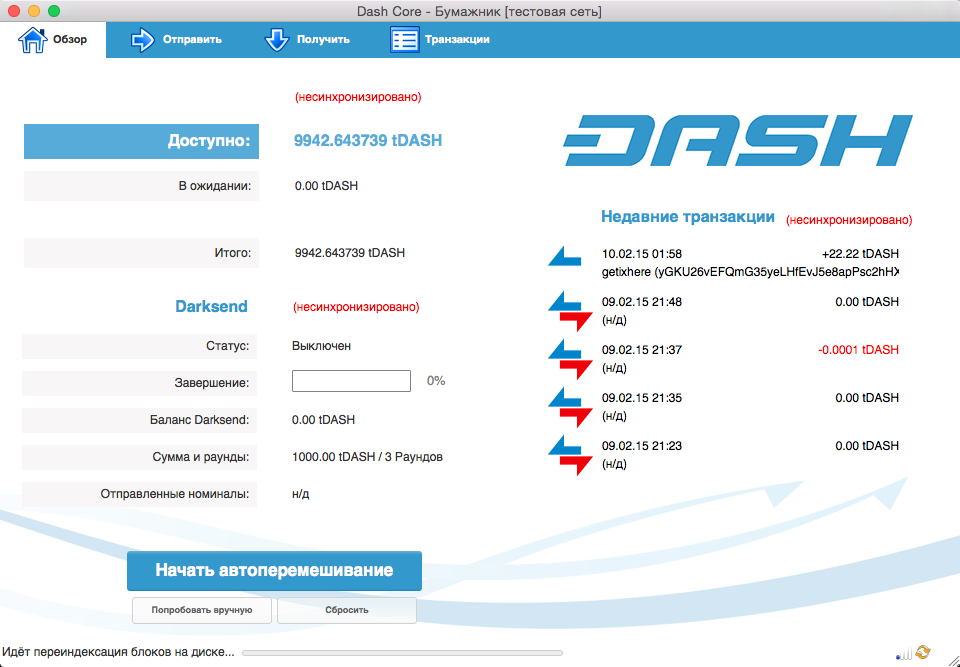Image resolution: width=960 pixels, height=667 pixels.
Task: Click the Статус value Выключен
Action: (321, 346)
